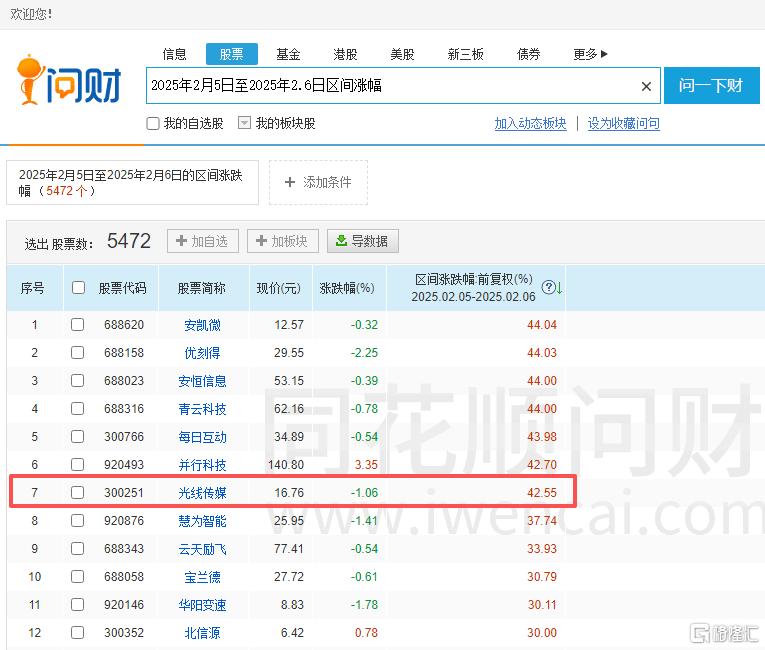This screenshot has width=765, height=650.
Task: Open stock link 每日互动
Action: tap(202, 437)
